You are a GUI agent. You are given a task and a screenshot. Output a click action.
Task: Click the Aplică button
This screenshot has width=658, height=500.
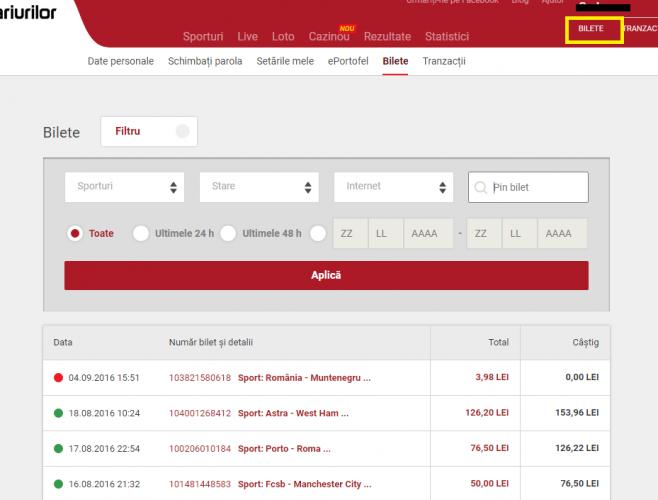tap(326, 275)
